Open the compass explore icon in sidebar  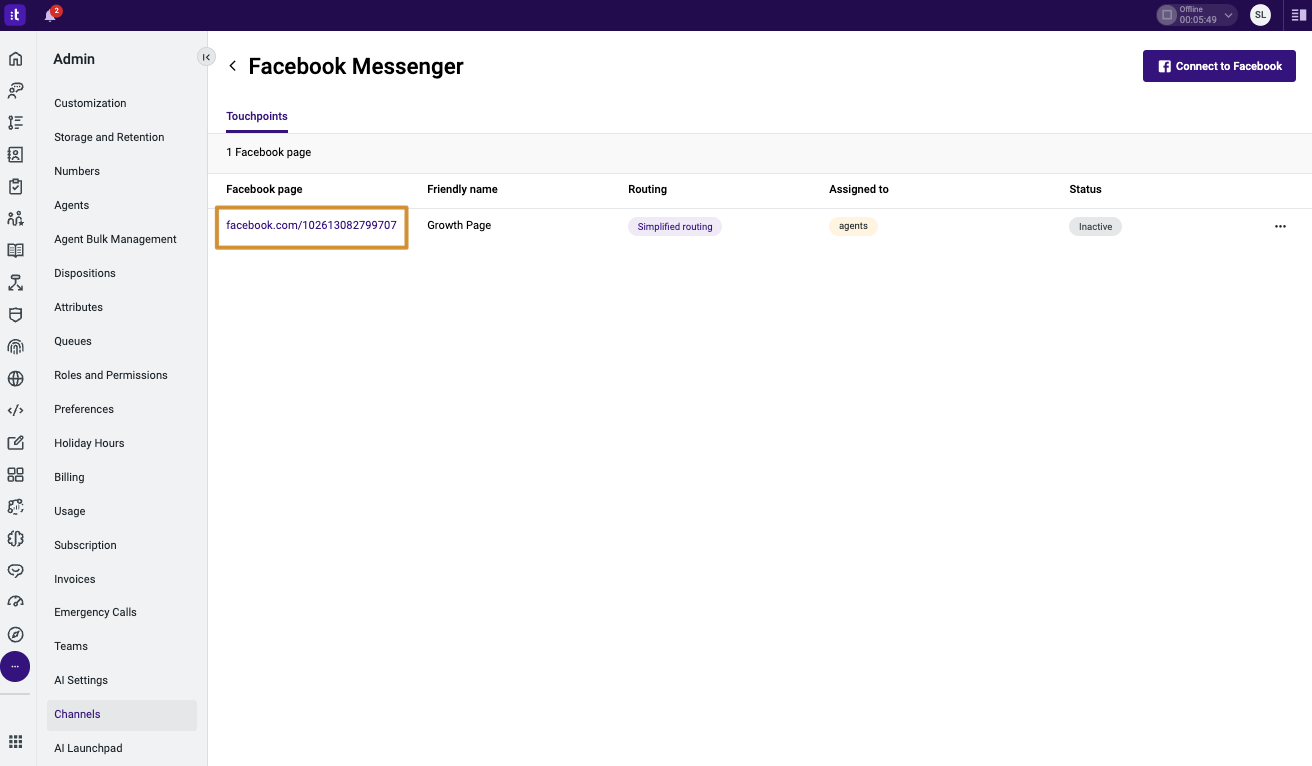pos(15,634)
